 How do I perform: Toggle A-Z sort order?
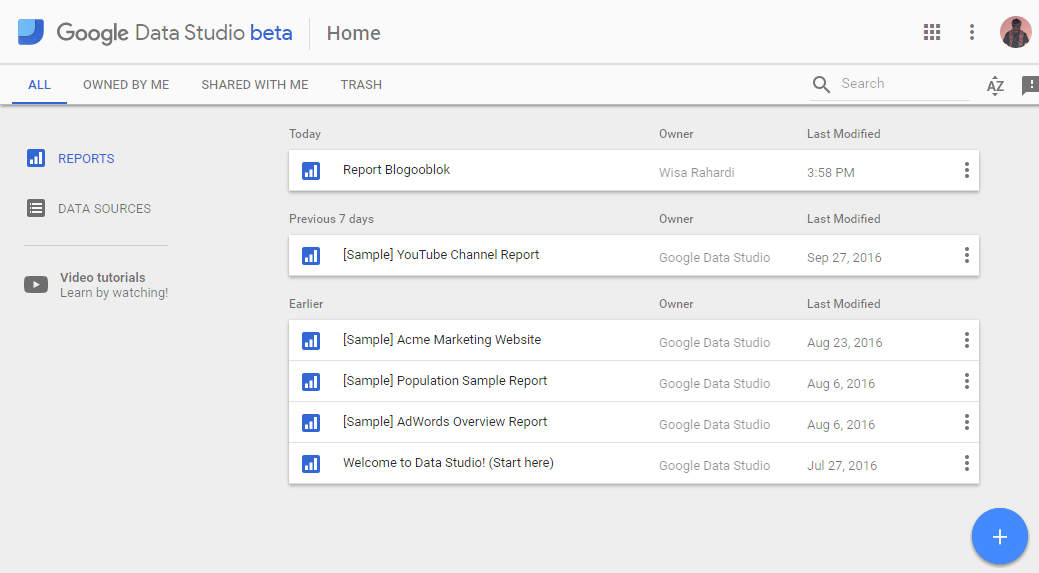pos(995,85)
